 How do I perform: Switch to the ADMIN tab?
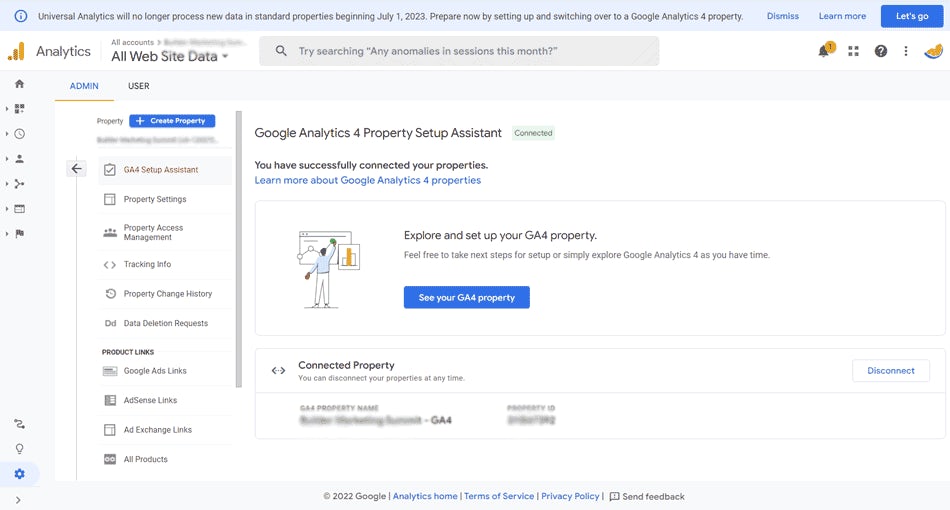(x=84, y=86)
